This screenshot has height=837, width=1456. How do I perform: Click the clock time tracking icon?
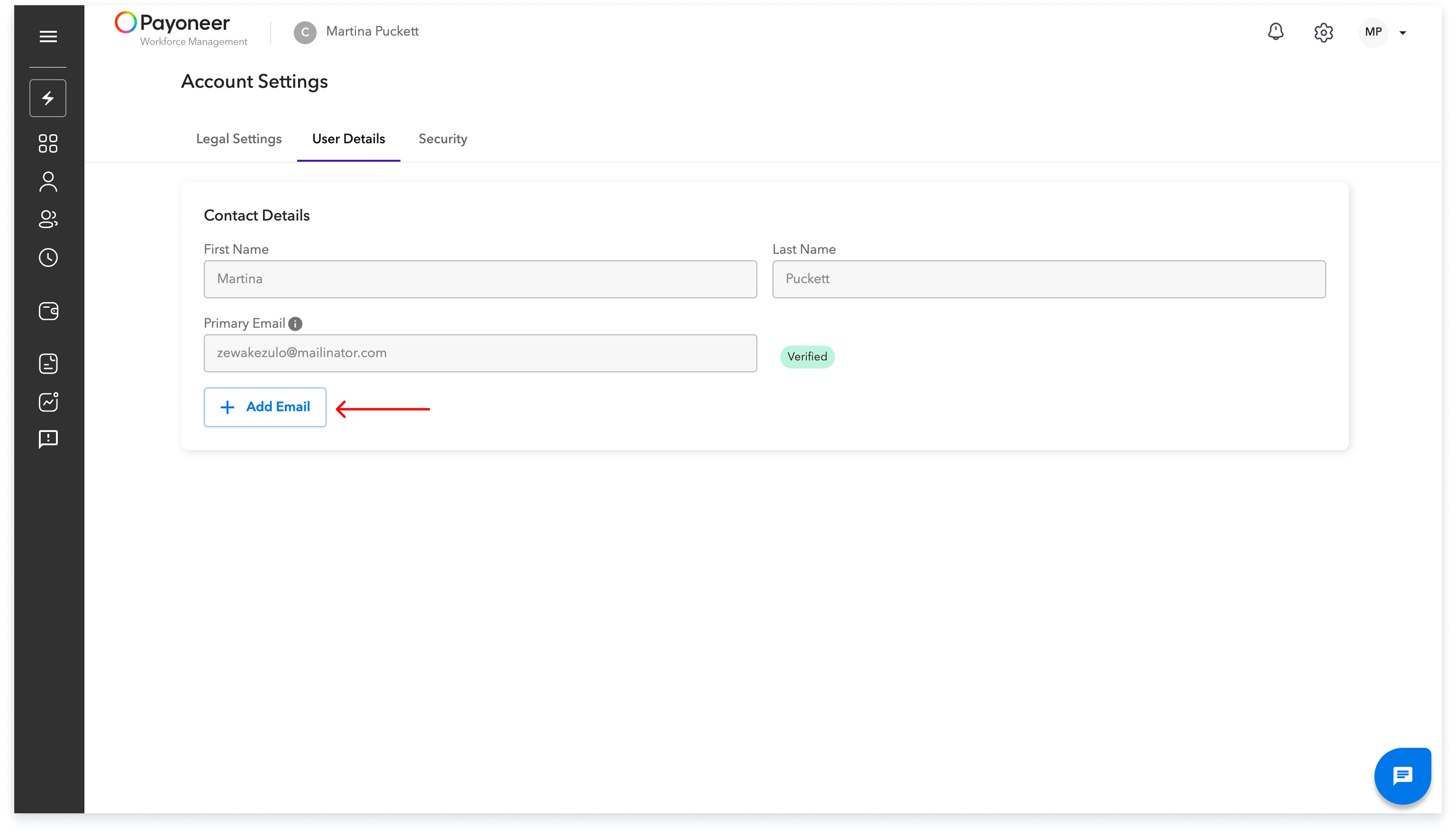(48, 258)
